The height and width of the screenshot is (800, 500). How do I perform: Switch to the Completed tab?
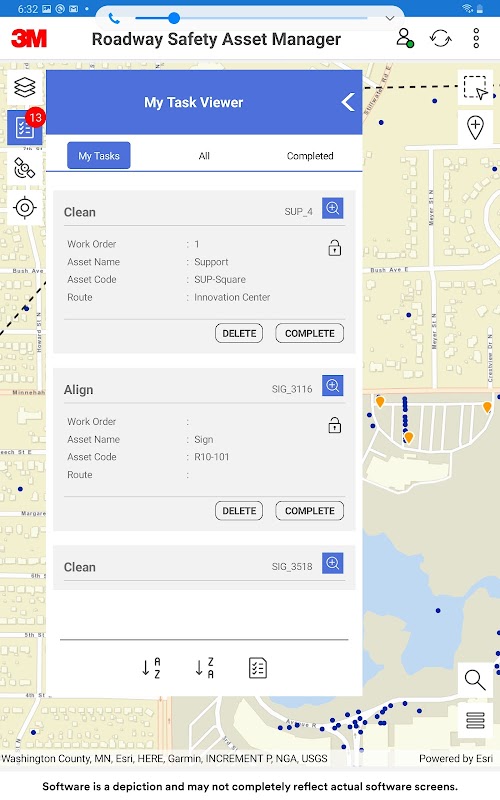tap(310, 156)
